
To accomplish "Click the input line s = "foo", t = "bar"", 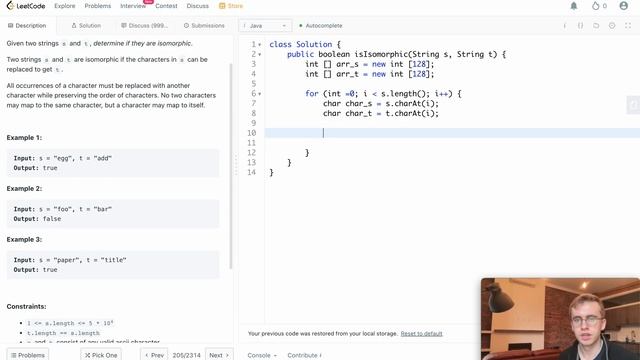I will click(x=62, y=209).
